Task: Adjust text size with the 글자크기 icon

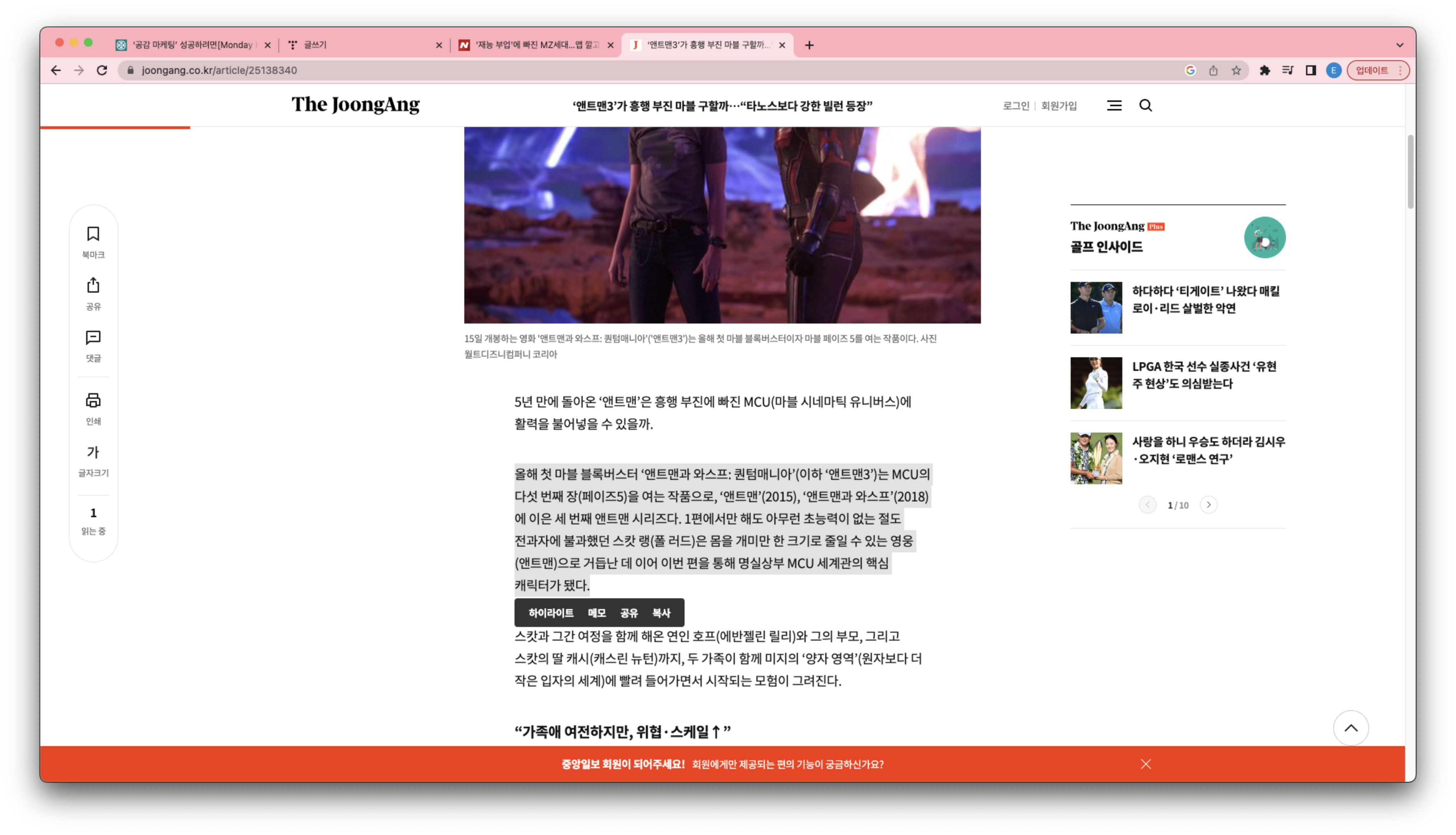Action: coord(93,452)
